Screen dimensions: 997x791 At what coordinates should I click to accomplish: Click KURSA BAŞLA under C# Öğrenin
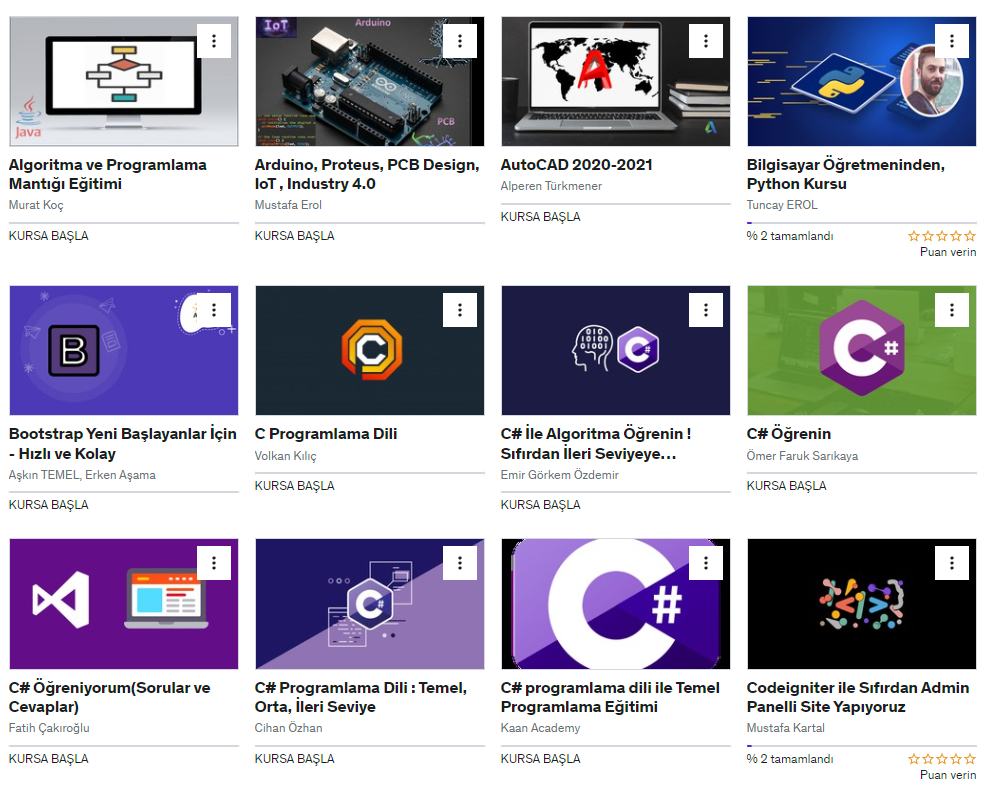point(787,486)
